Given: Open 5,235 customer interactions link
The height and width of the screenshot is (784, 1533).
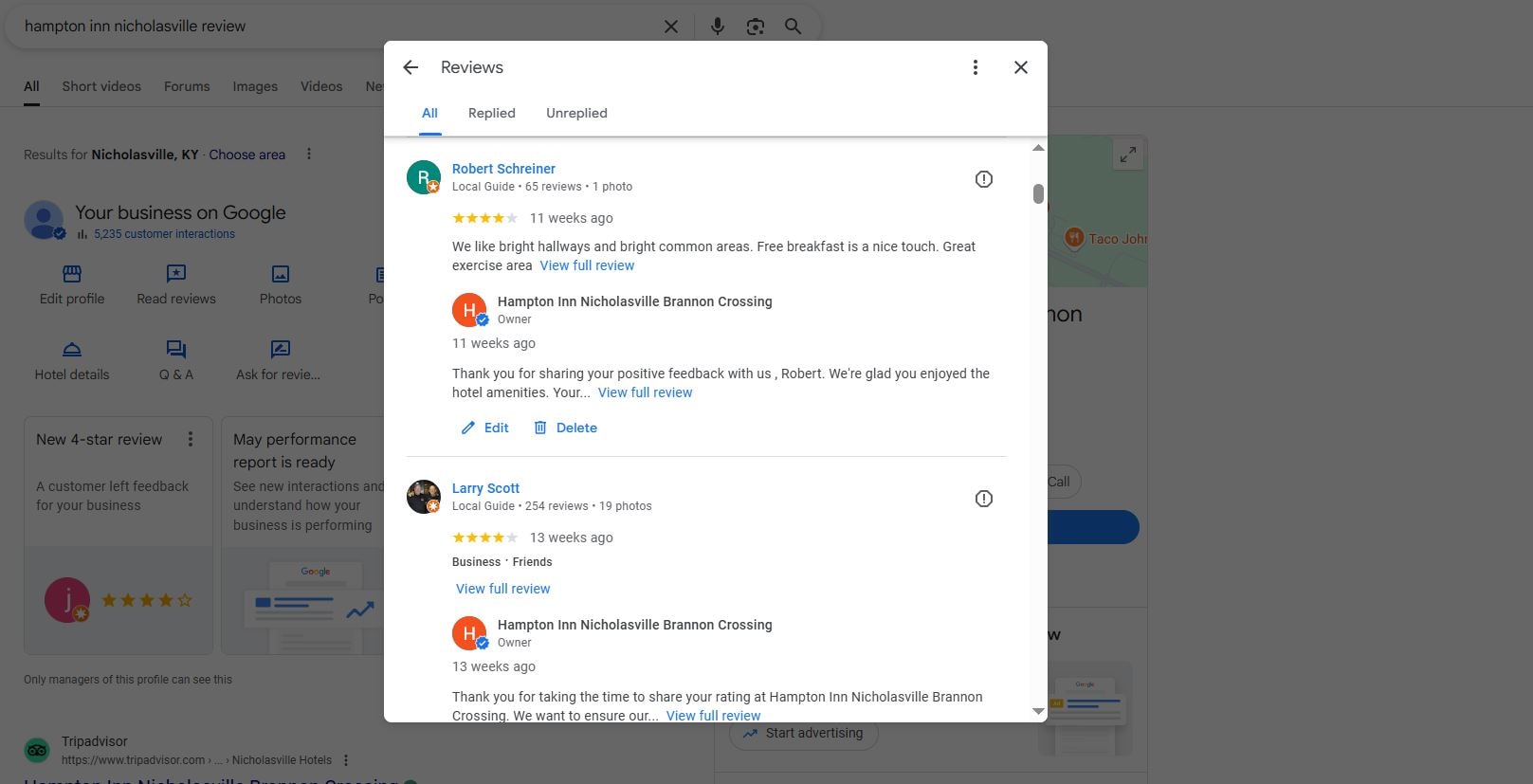Looking at the screenshot, I should (164, 234).
